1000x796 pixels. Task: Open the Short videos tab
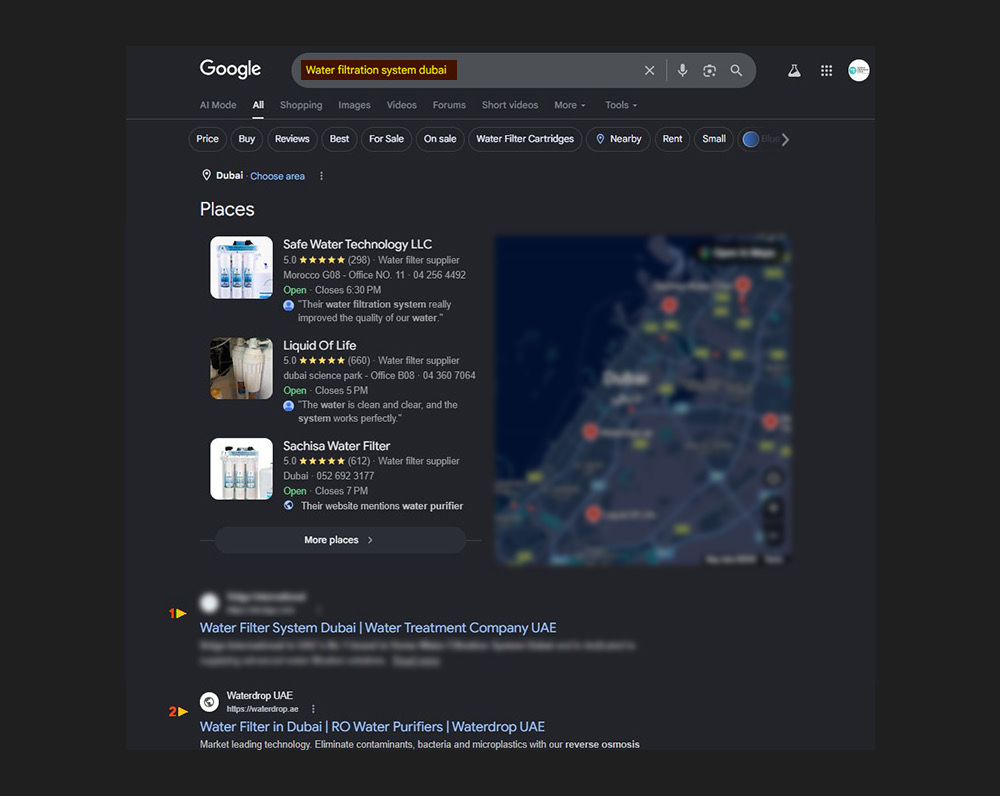click(510, 105)
